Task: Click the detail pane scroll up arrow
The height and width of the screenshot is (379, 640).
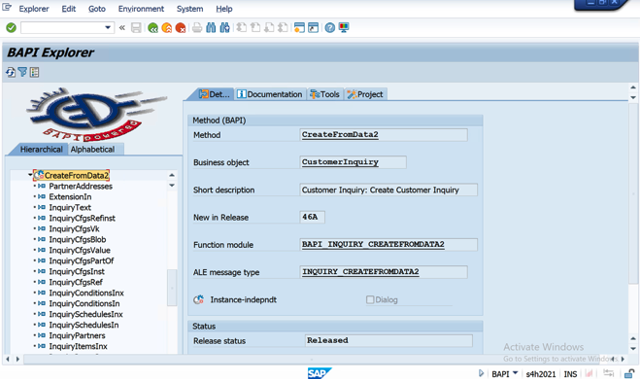Action: pyautogui.click(x=633, y=87)
